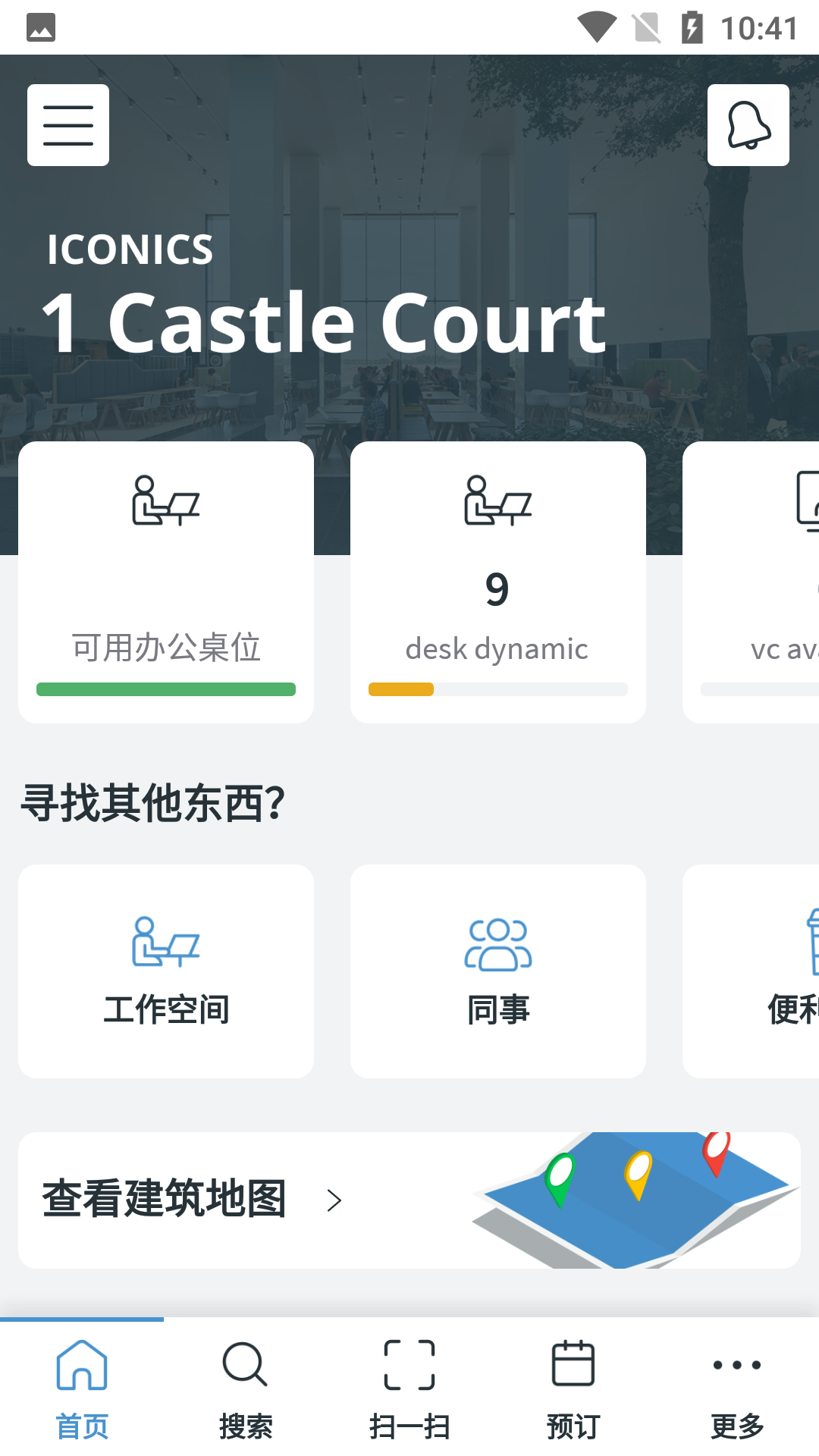Tap the desk dynamic card icon
819x1456 pixels.
coord(498,500)
